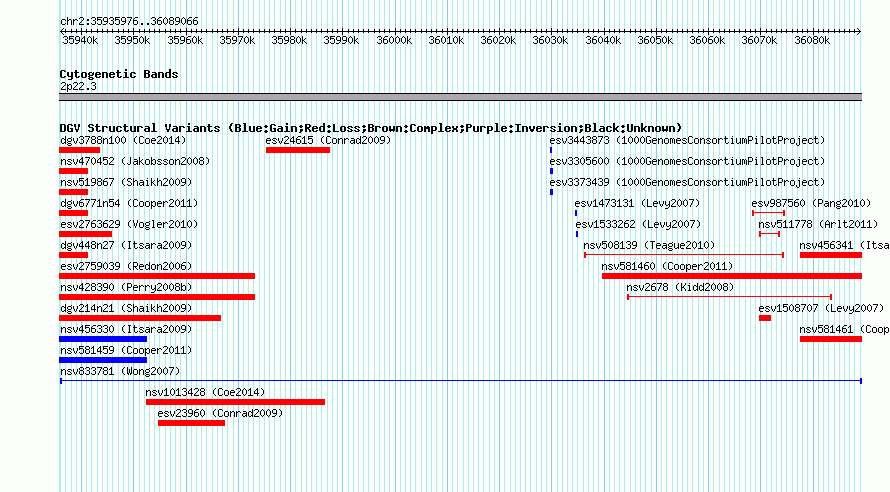890x492 pixels.
Task: Select the red bar below esv2763629
Action: click(x=86, y=234)
